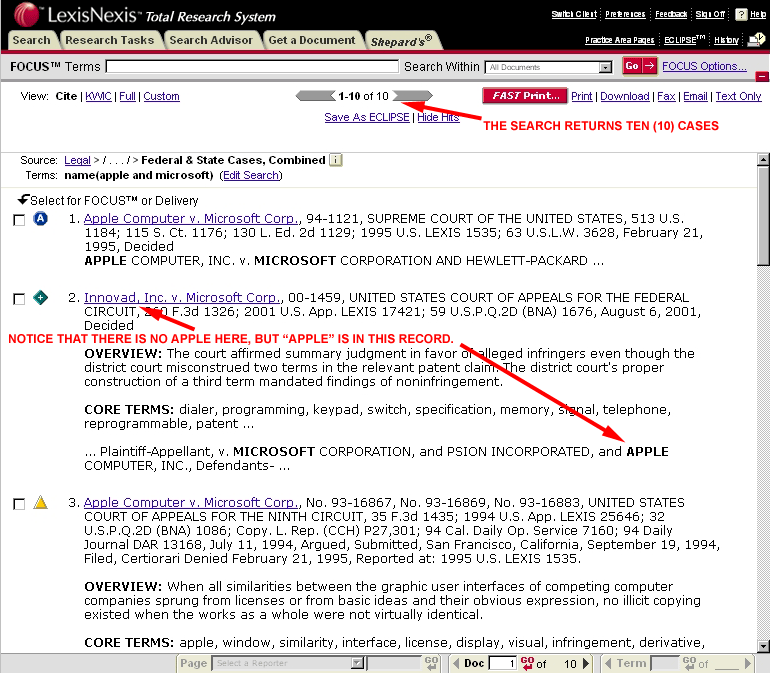Open the third result Apple Computer v. Microsoft Corp.
The image size is (770, 673).
pos(191,502)
